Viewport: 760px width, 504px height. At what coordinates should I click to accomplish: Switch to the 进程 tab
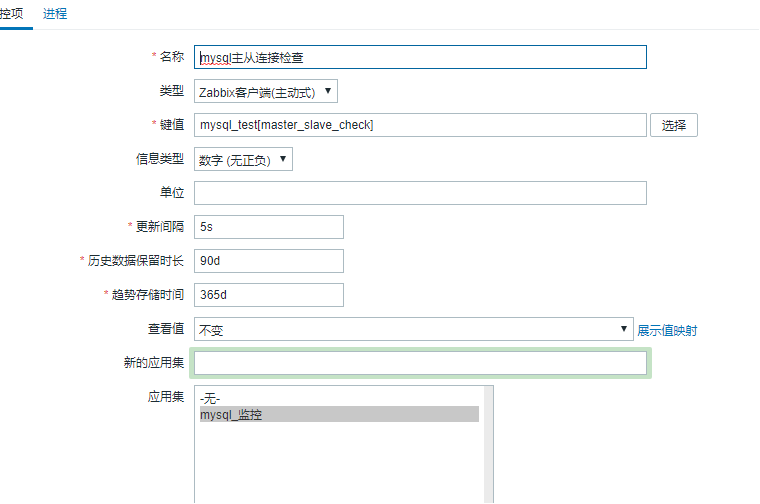55,14
